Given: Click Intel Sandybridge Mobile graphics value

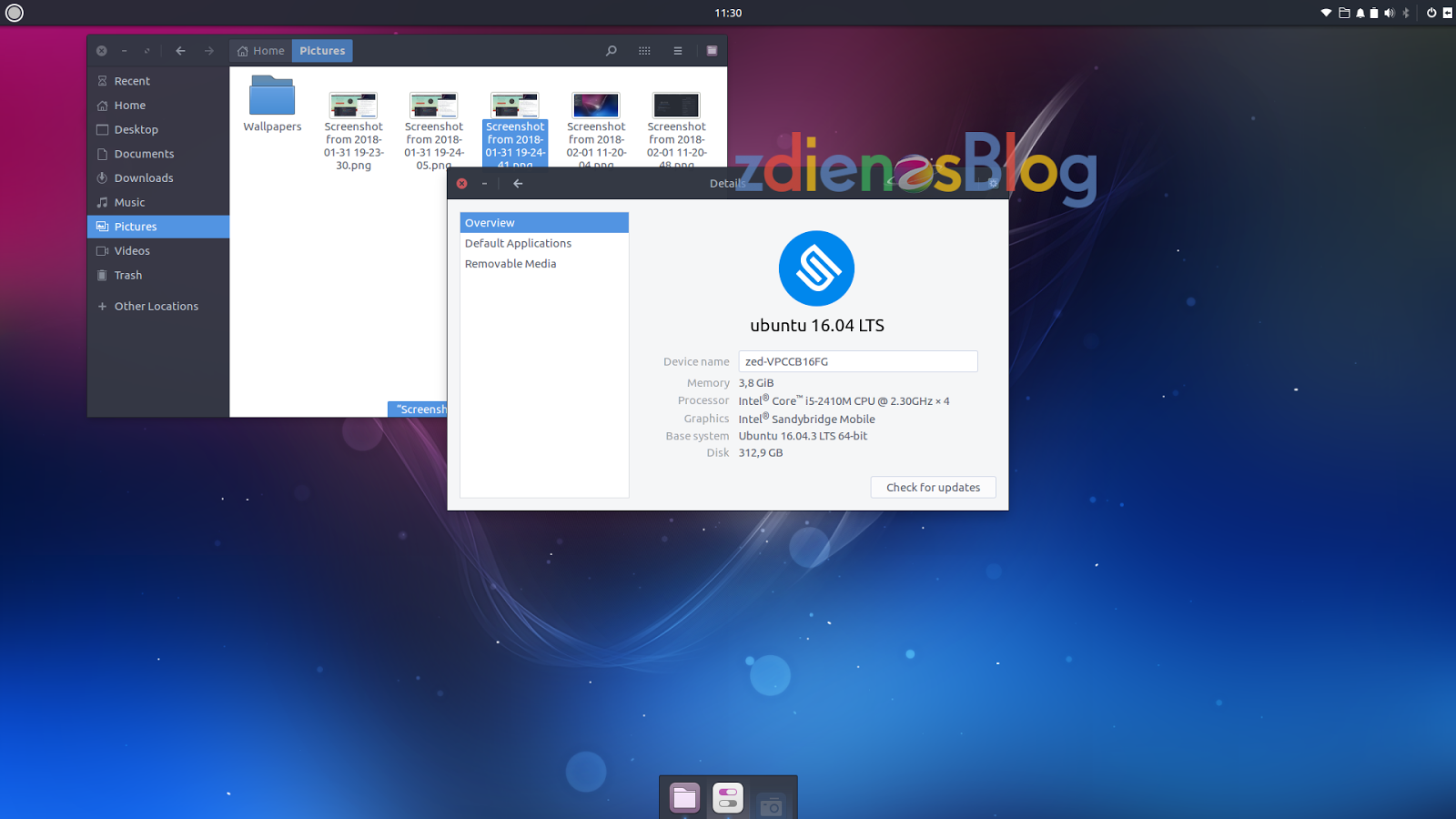Looking at the screenshot, I should (x=807, y=419).
